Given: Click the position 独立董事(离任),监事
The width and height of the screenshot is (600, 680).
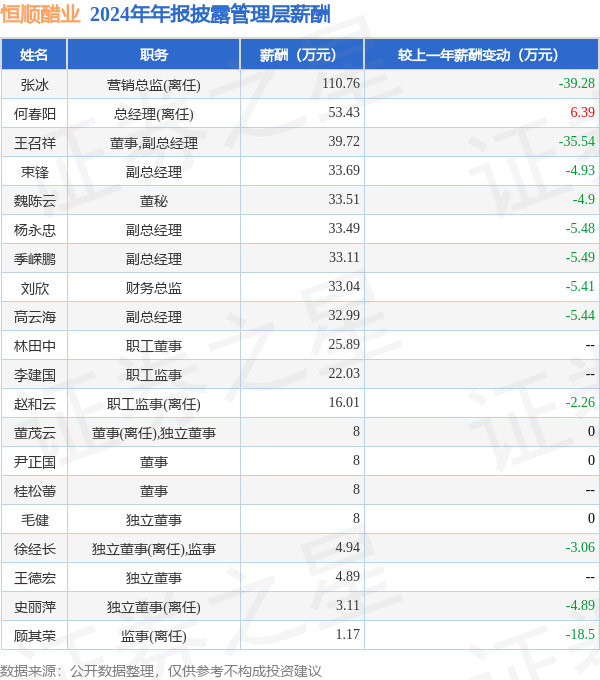Looking at the screenshot, I should [154, 549].
